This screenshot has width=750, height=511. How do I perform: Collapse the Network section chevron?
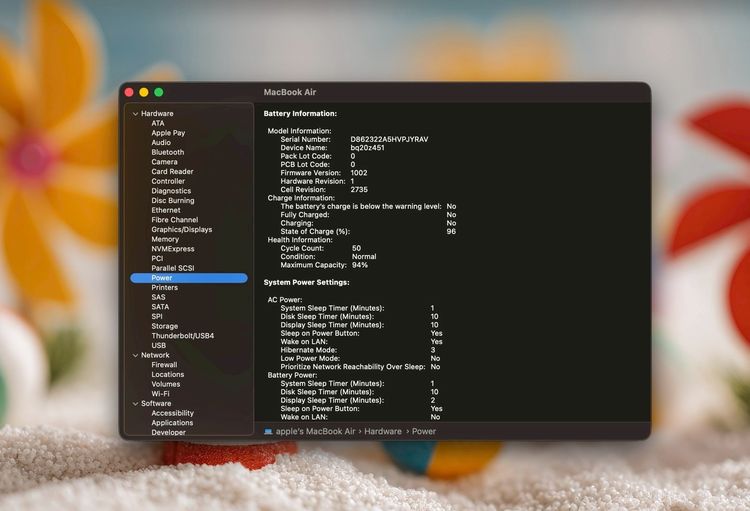click(x=135, y=355)
